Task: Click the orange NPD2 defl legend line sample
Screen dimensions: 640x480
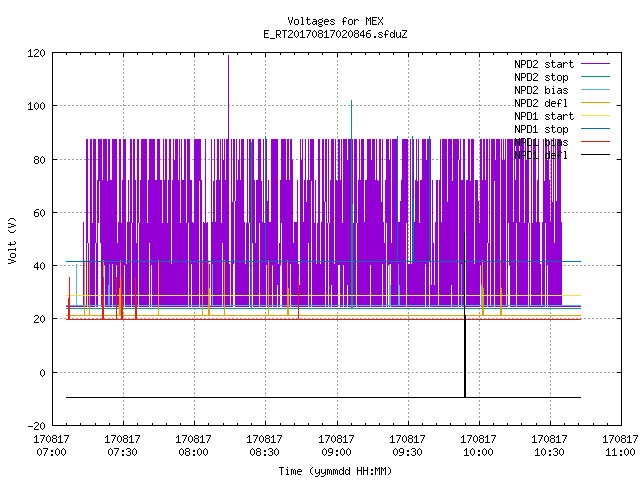Action: (595, 103)
